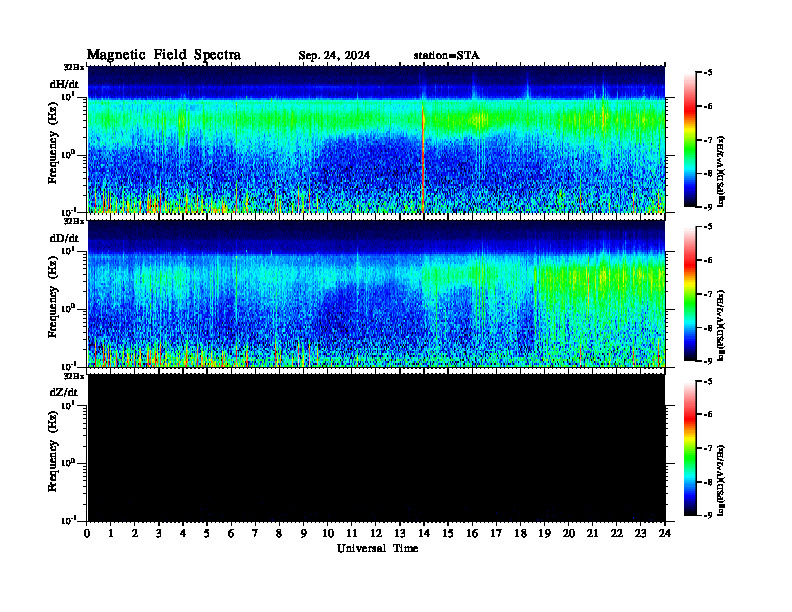This screenshot has height=612, width=792.
Task: Click hour tick label '0' on time axis
Action: tap(87, 533)
